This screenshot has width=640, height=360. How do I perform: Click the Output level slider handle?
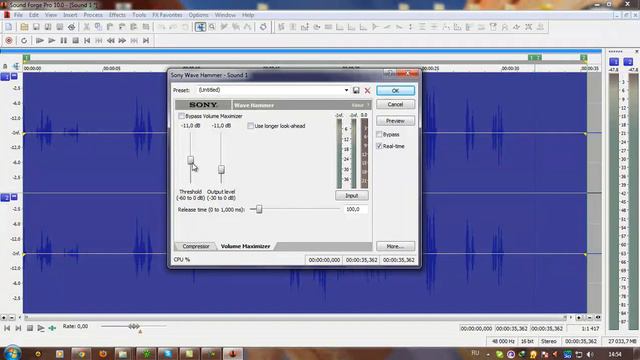pyautogui.click(x=221, y=169)
